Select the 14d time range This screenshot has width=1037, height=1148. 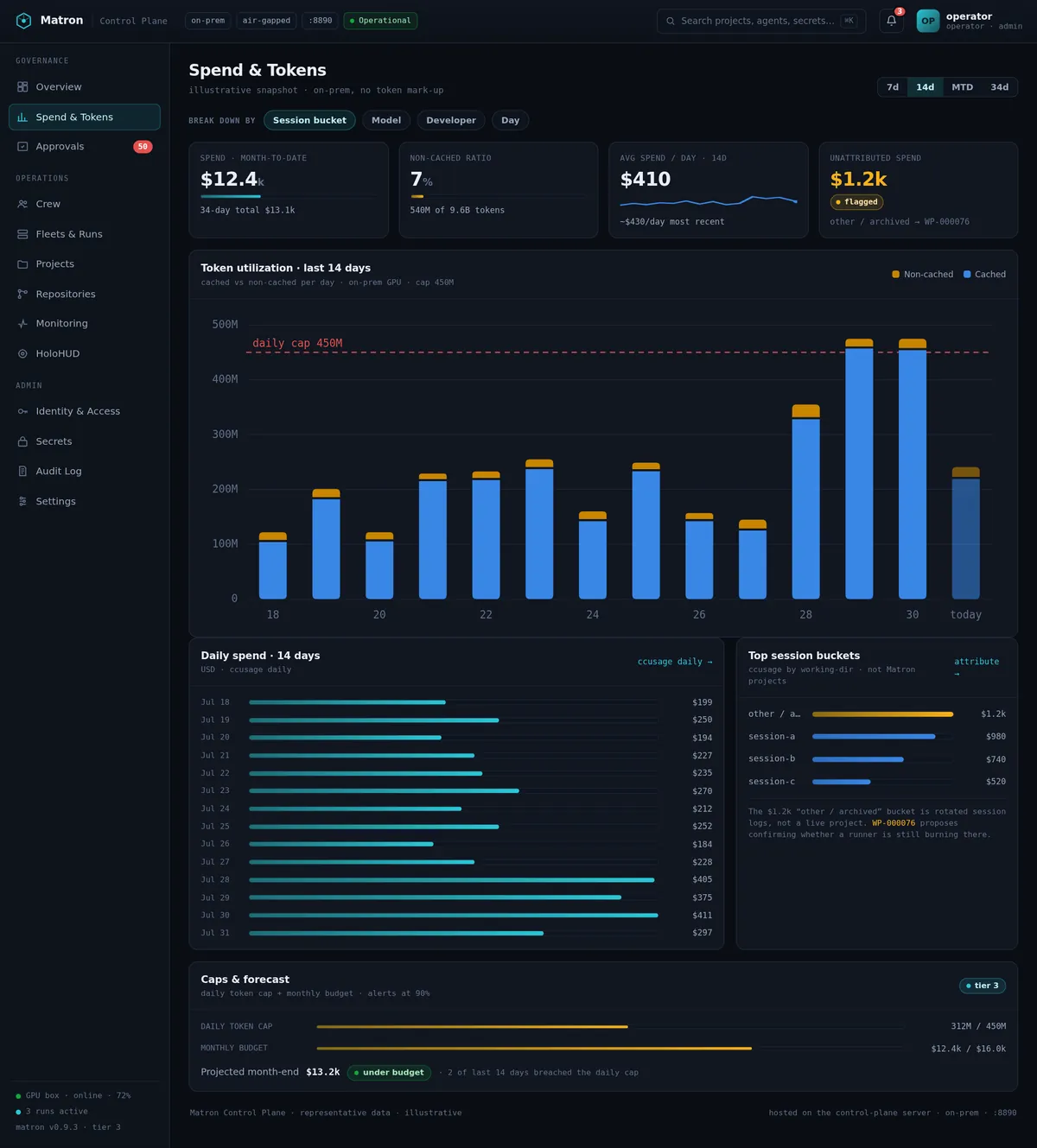pyautogui.click(x=925, y=87)
